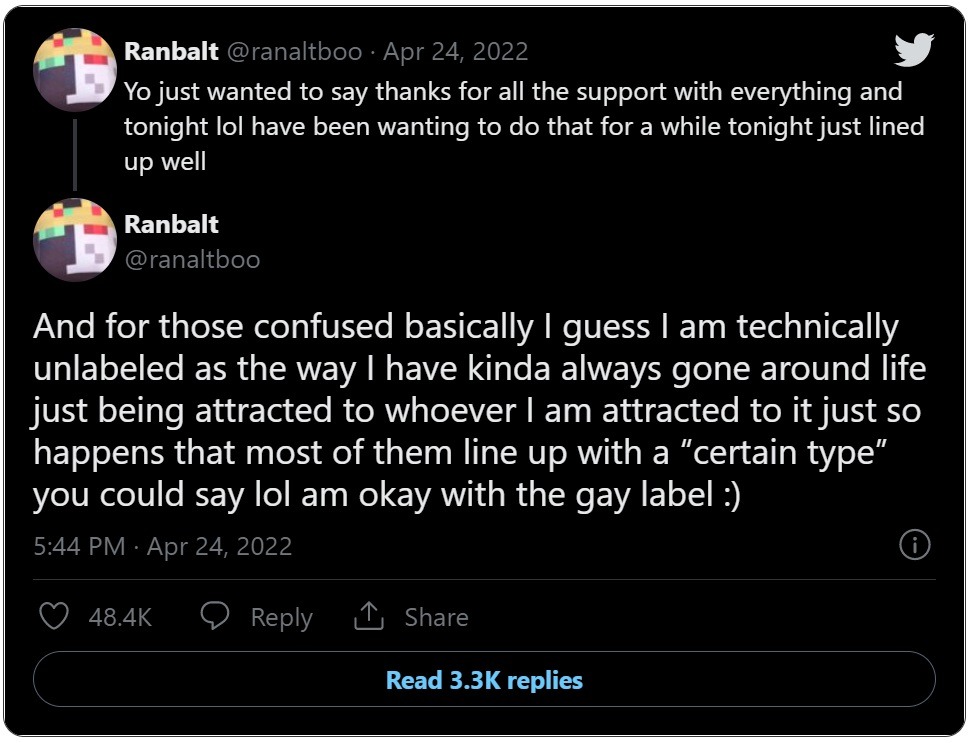Screen dimensions: 971x743
Task: Open the Ranbalt display name in first tweet
Action: 172,51
